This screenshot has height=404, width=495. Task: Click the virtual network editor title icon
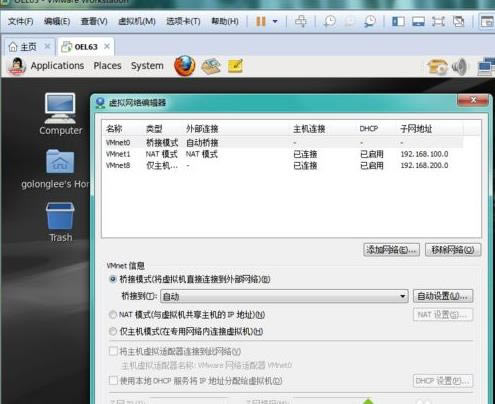100,103
